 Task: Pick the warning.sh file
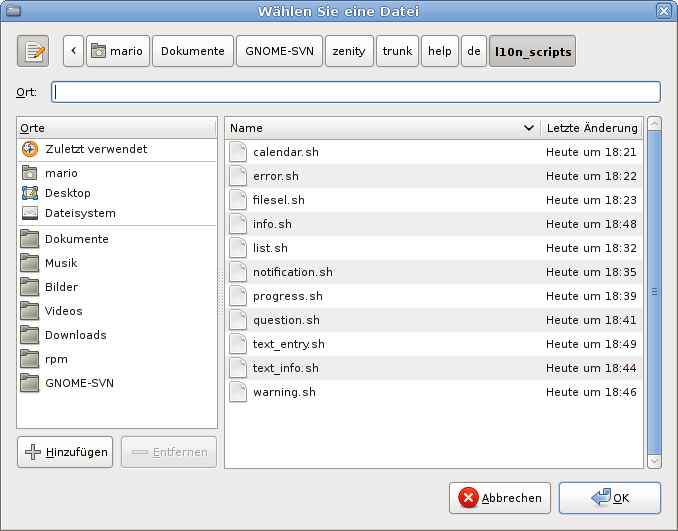(284, 392)
